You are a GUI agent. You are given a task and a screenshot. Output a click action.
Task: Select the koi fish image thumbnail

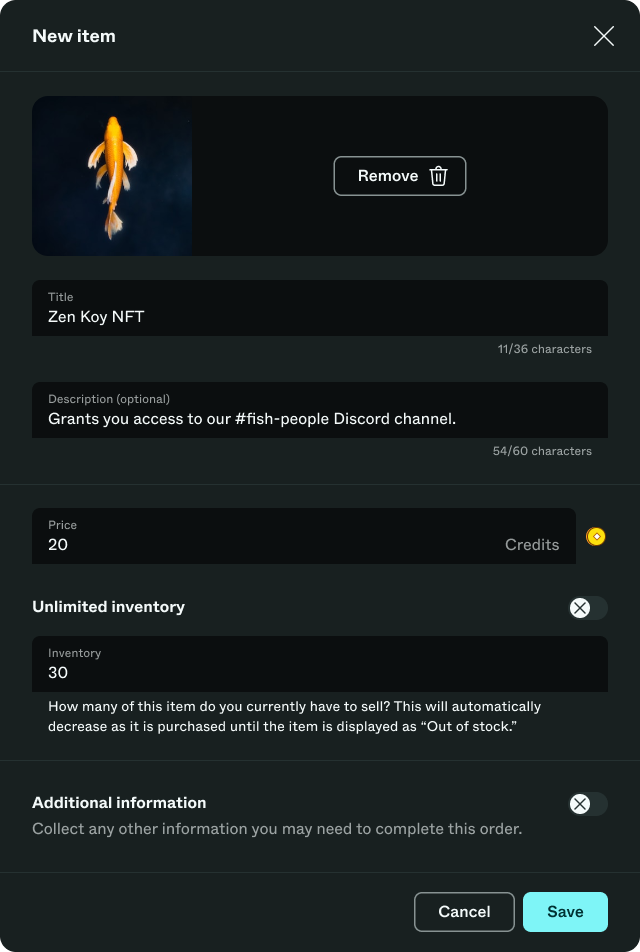(x=112, y=176)
